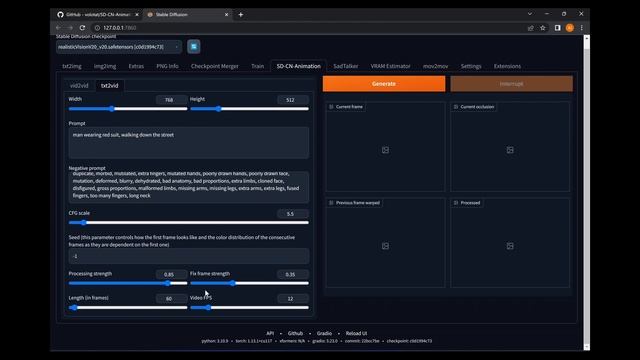The image size is (640, 360).
Task: Click the browser address bar URL
Action: (120, 28)
